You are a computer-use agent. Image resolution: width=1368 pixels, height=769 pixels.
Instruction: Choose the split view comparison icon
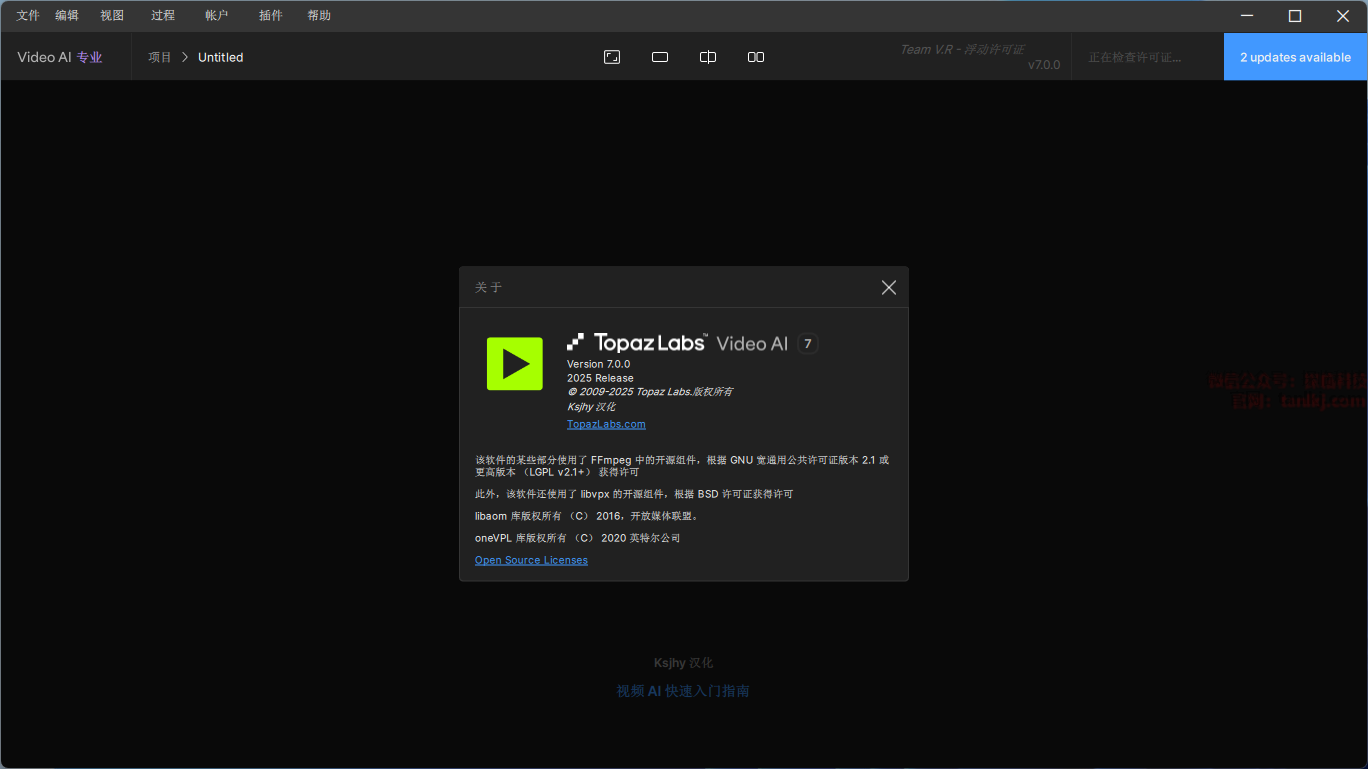[x=708, y=57]
